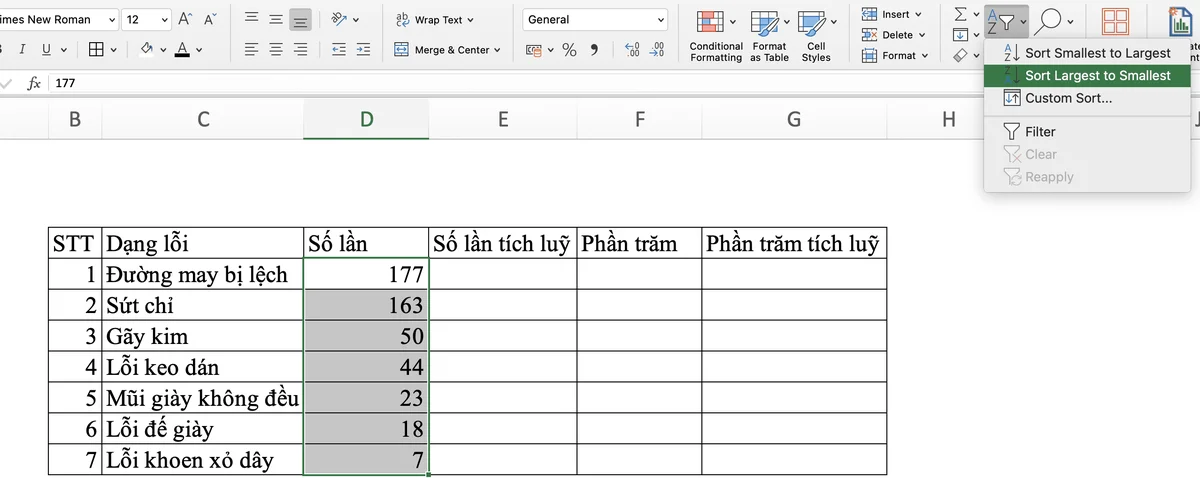Open the Wrap Text dropdown arrow

[470, 19]
